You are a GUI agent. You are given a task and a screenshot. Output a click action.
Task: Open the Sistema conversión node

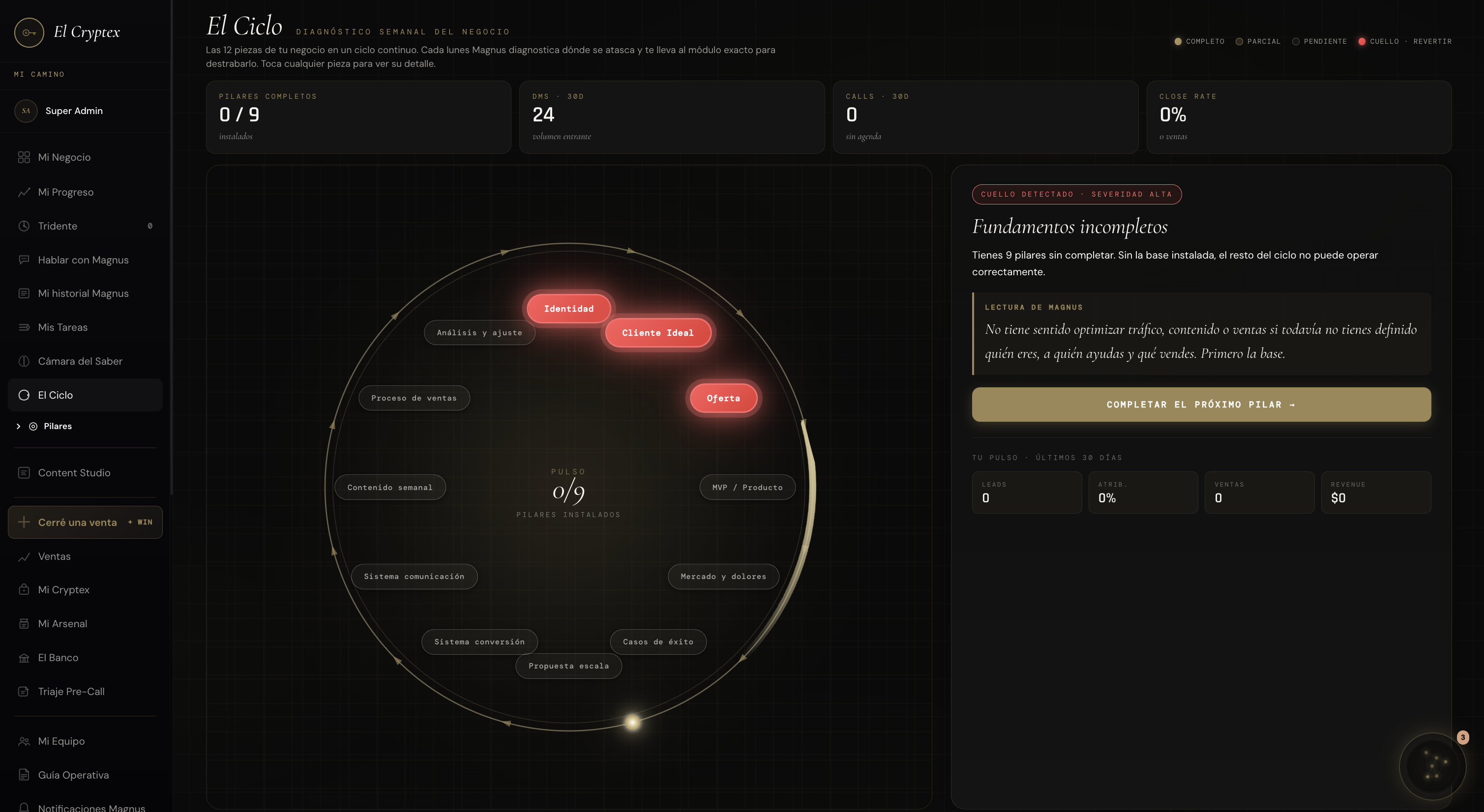pos(479,641)
